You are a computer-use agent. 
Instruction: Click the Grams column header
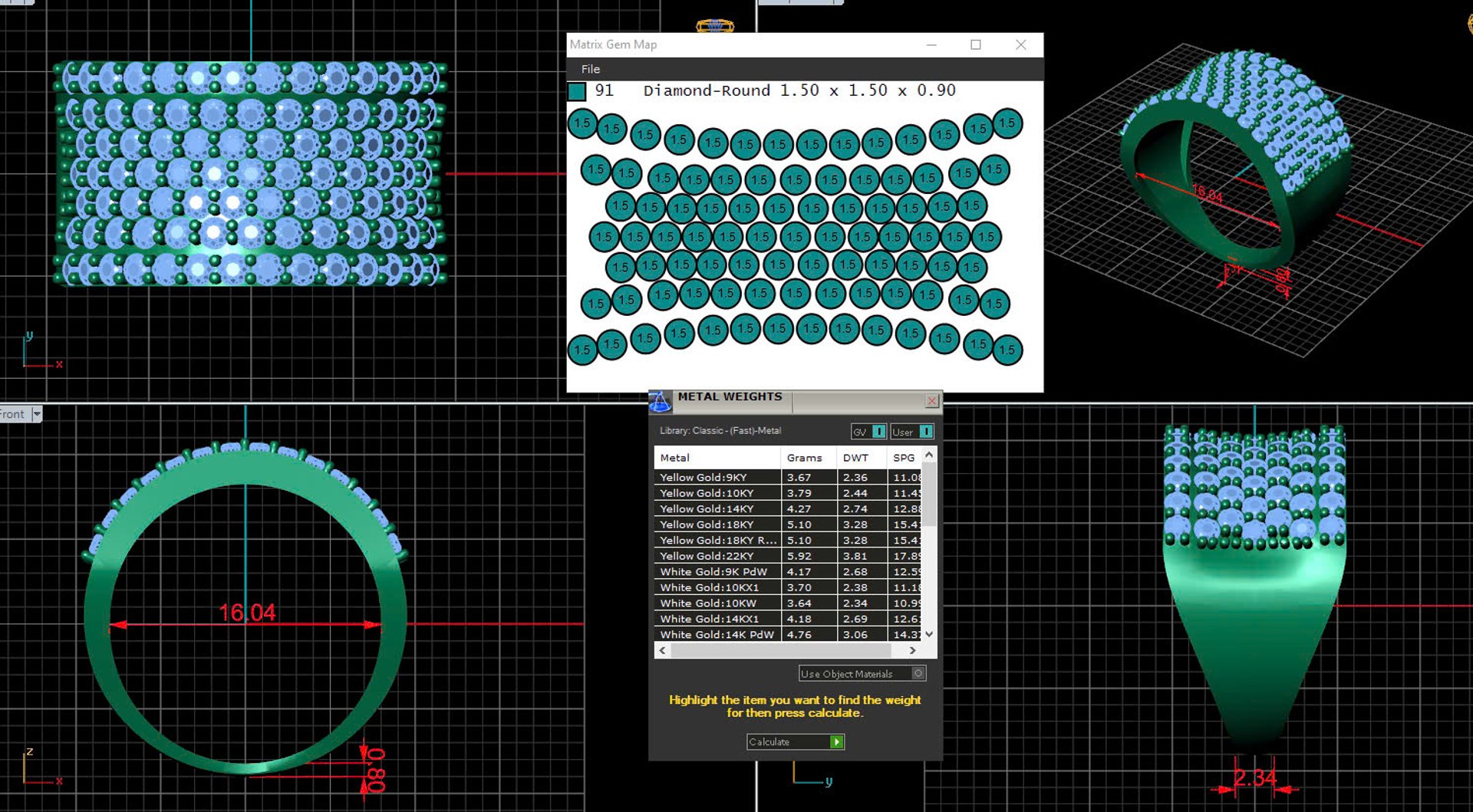[809, 458]
